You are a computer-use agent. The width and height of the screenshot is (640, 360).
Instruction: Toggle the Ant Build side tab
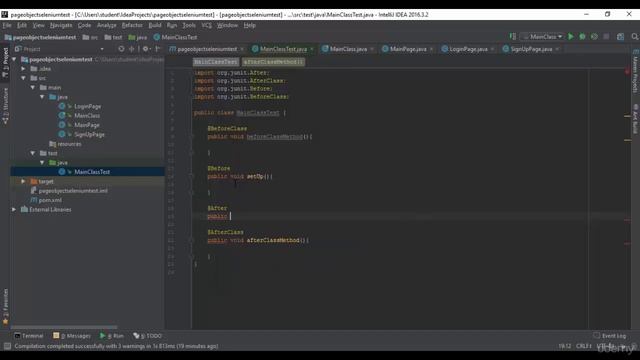pos(636,118)
